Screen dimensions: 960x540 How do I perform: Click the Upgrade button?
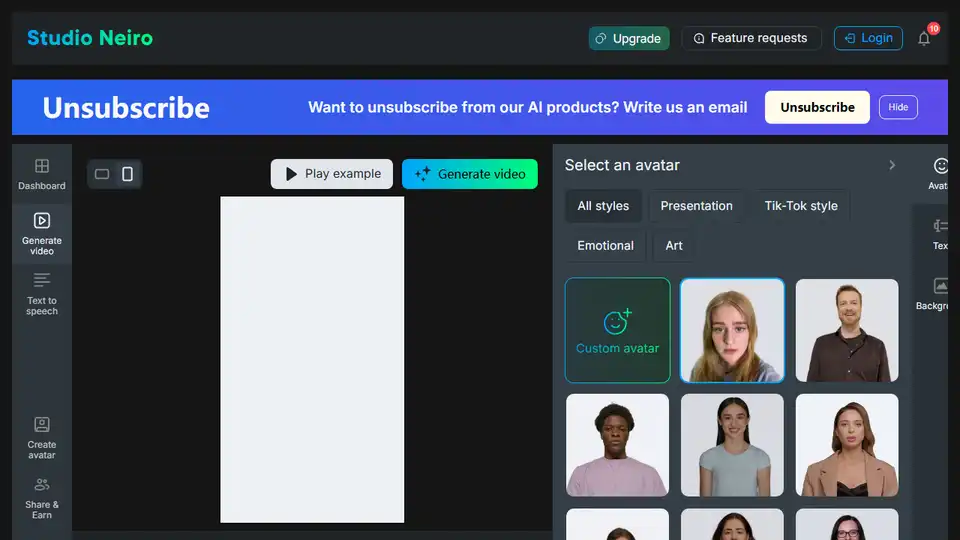tap(629, 39)
